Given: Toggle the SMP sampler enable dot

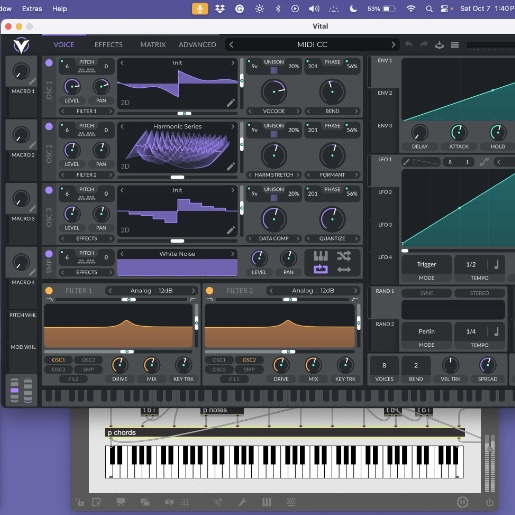Looking at the screenshot, I should 49,254.
